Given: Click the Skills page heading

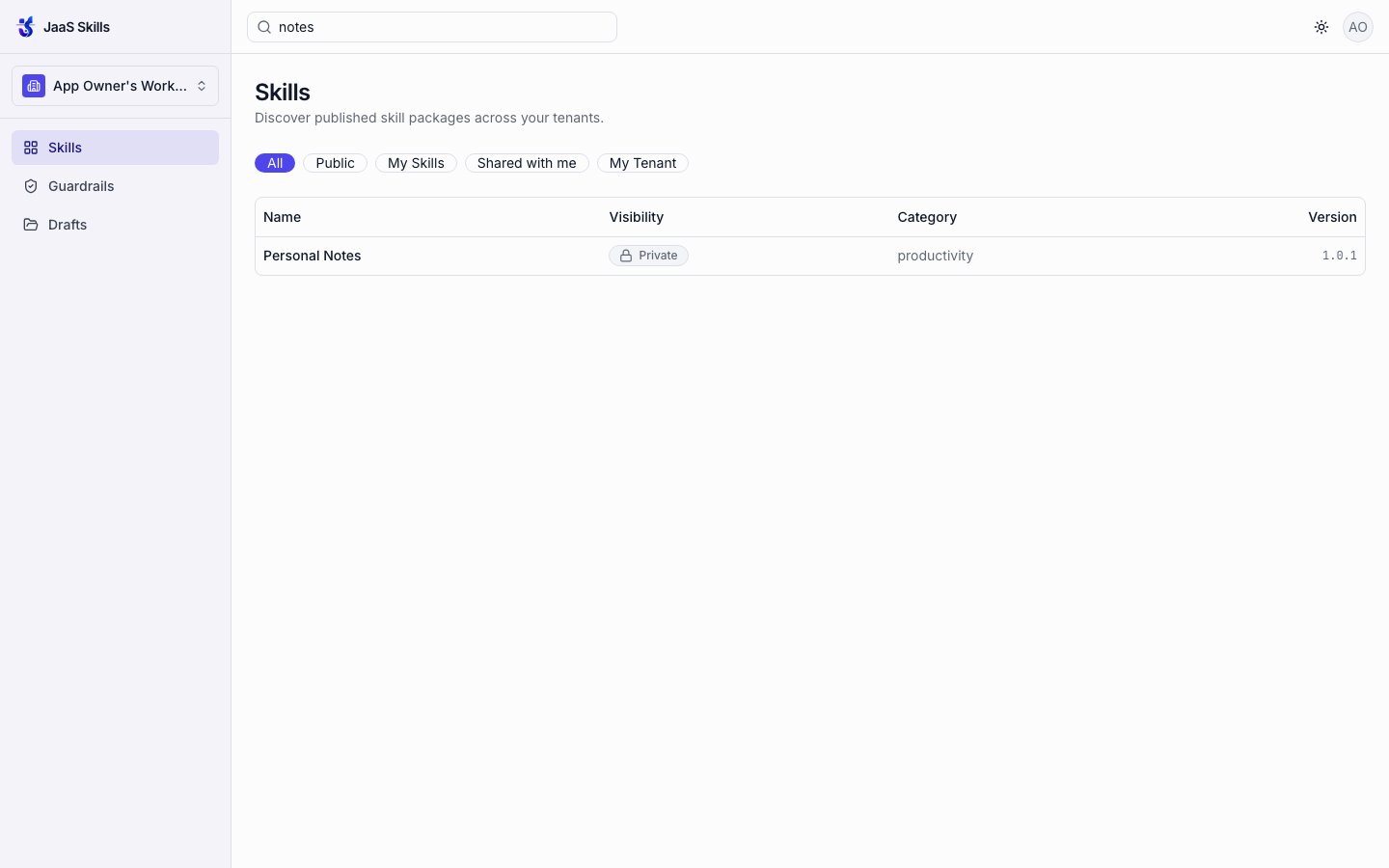Looking at the screenshot, I should (283, 92).
